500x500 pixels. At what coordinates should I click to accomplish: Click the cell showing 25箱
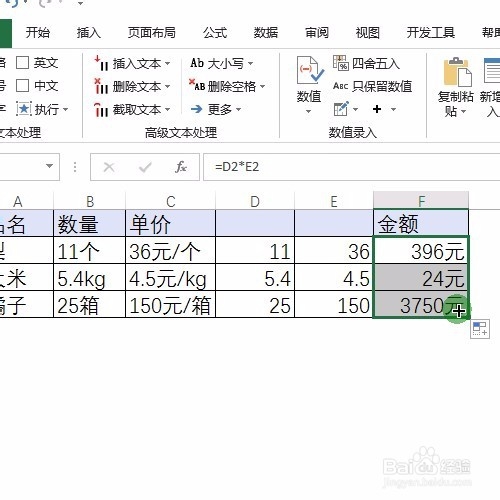pyautogui.click(x=90, y=304)
